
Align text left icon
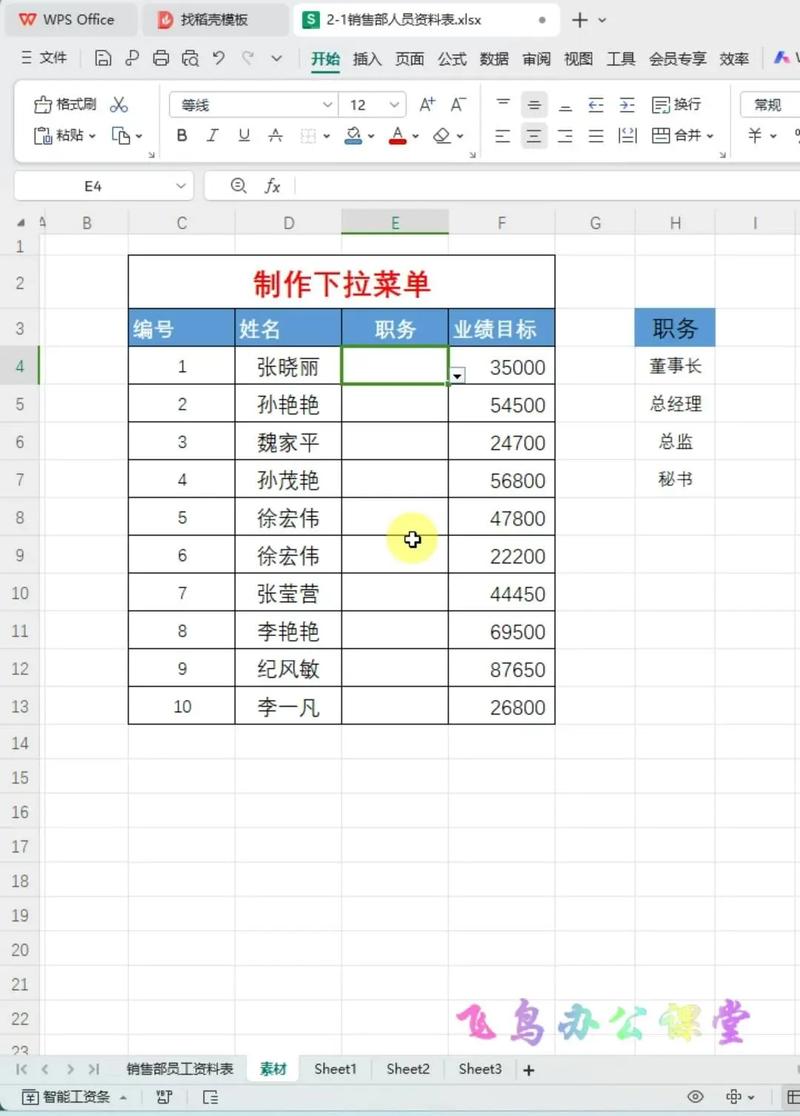[x=502, y=135]
